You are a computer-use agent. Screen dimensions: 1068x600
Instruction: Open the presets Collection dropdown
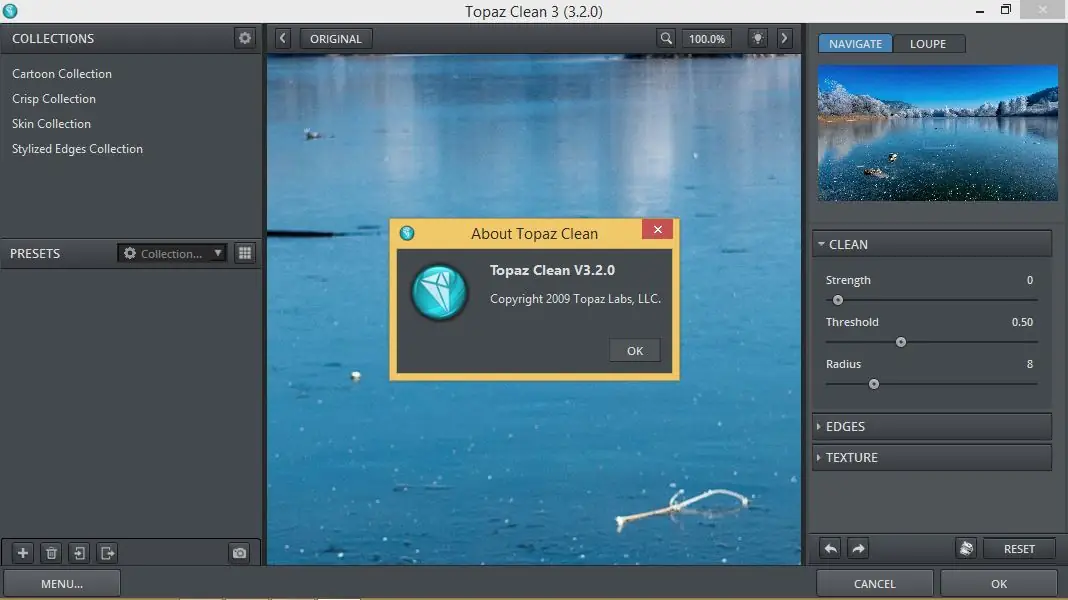pyautogui.click(x=172, y=253)
